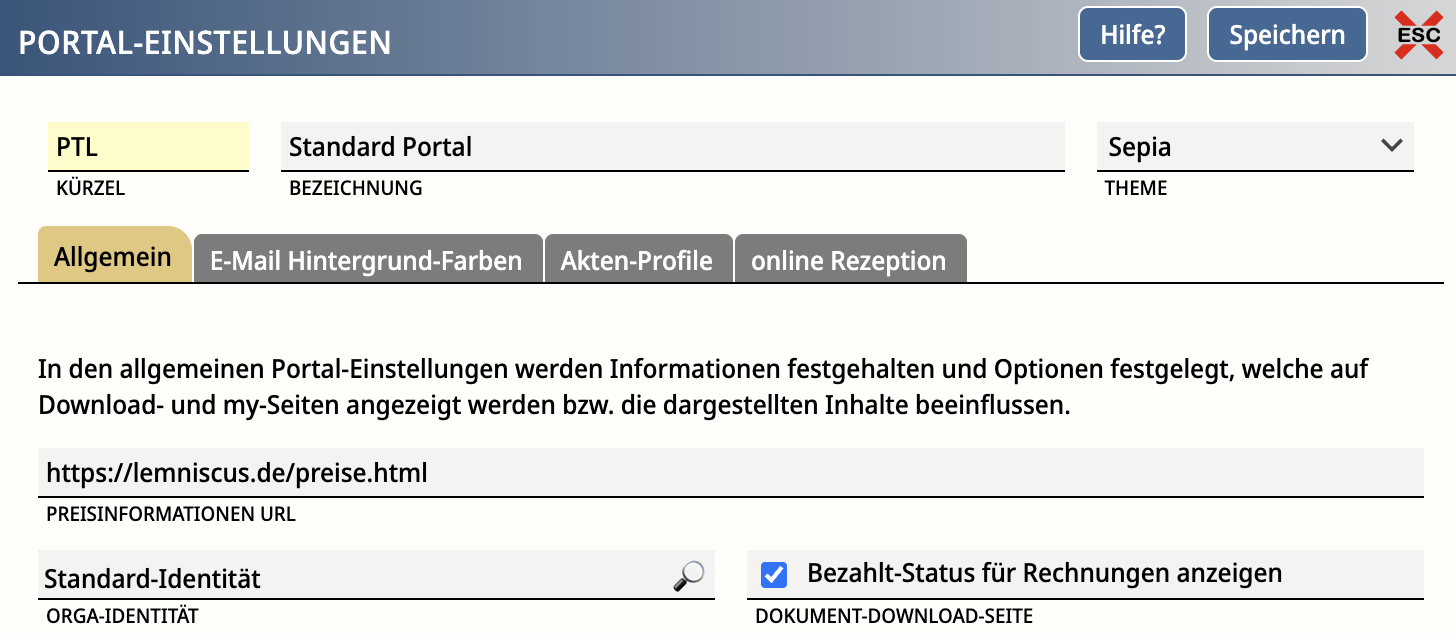Click the Bezahlt-Status für Rechnungen anzeigen label
This screenshot has height=636, width=1456.
pyautogui.click(x=1044, y=574)
